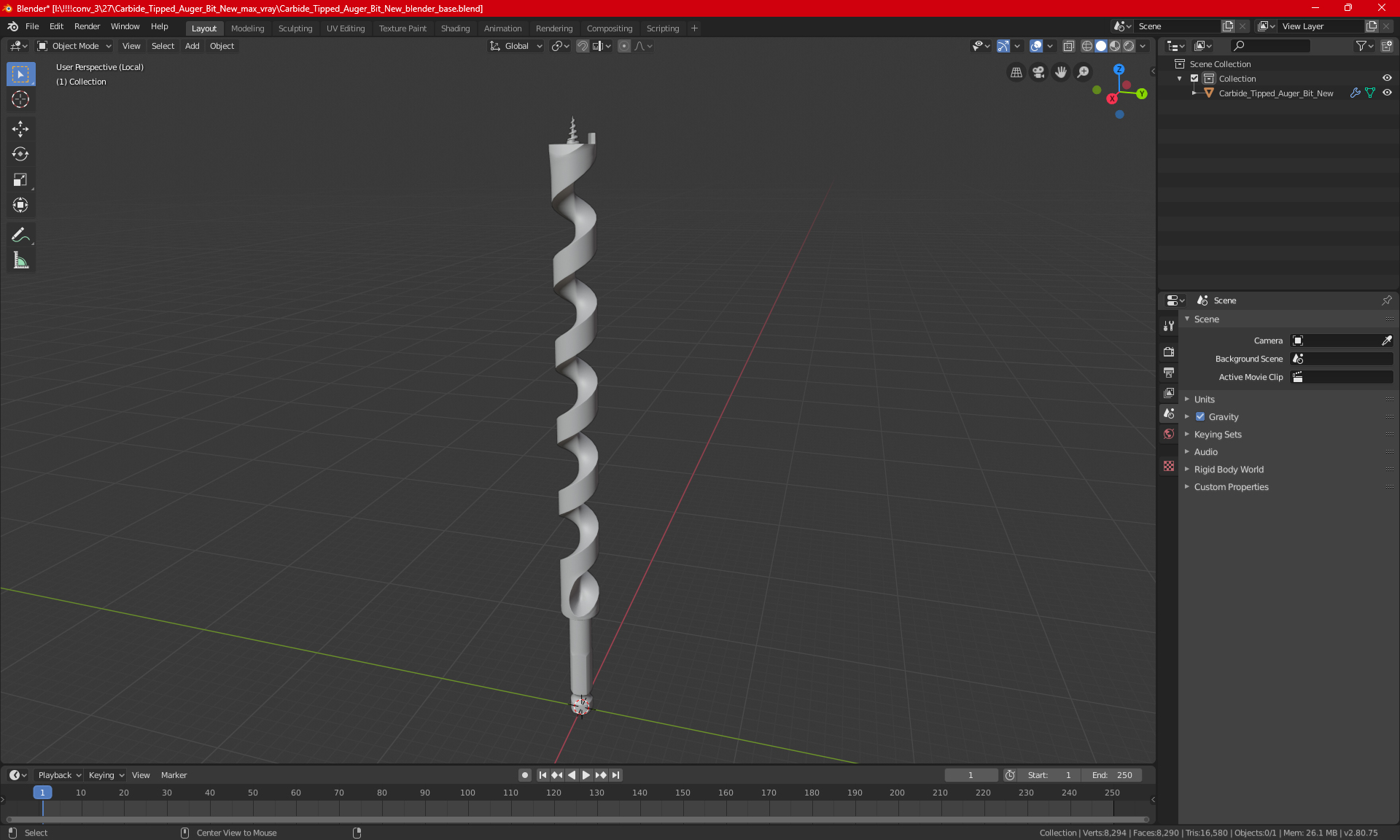Open View Layer properties tab
Image resolution: width=1400 pixels, height=840 pixels.
1169,392
